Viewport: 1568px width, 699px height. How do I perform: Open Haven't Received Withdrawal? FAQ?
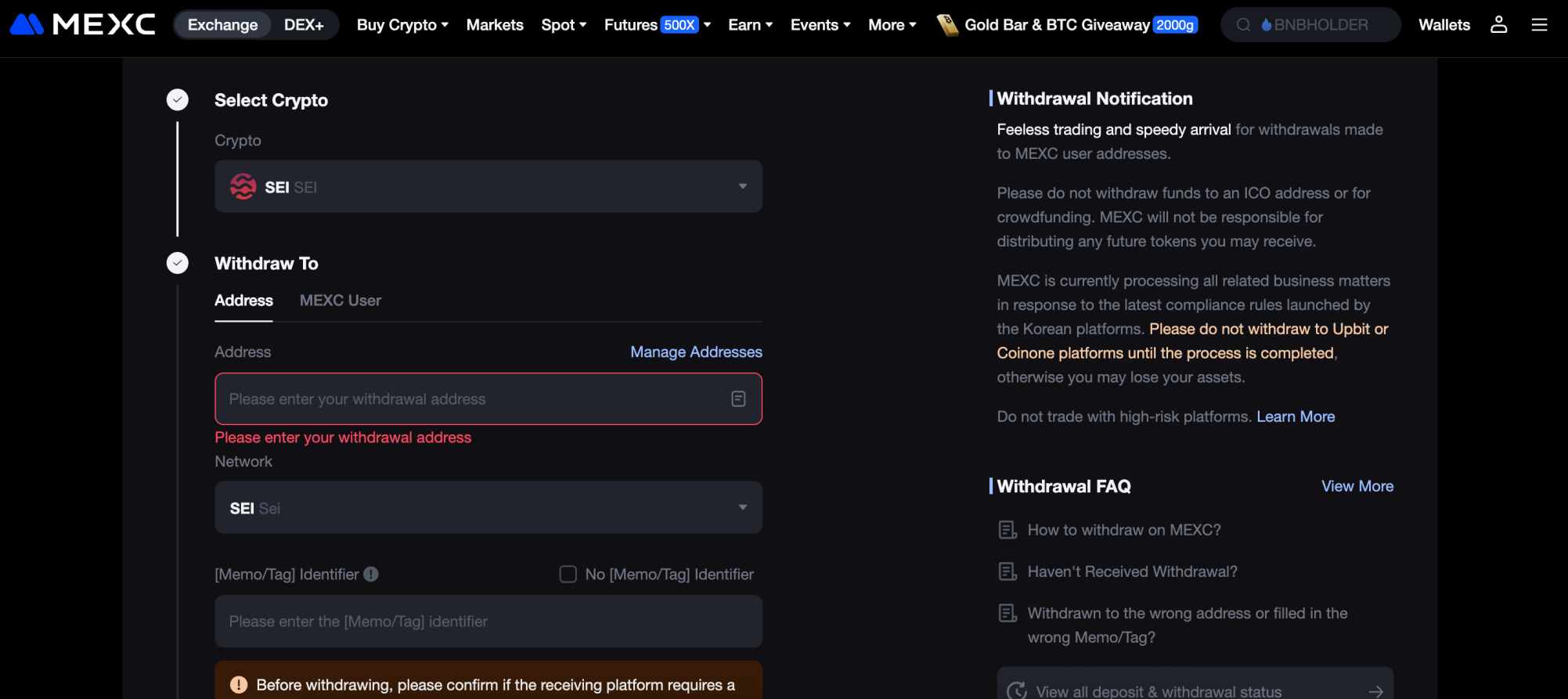[x=1132, y=571]
